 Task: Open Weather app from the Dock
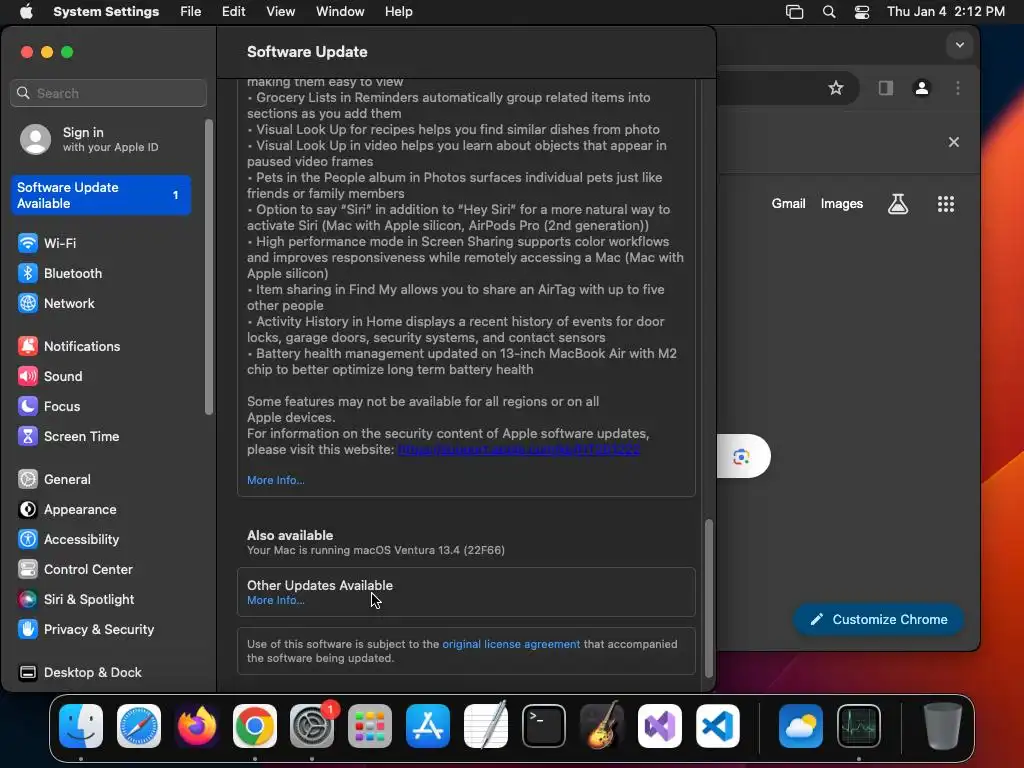point(801,726)
